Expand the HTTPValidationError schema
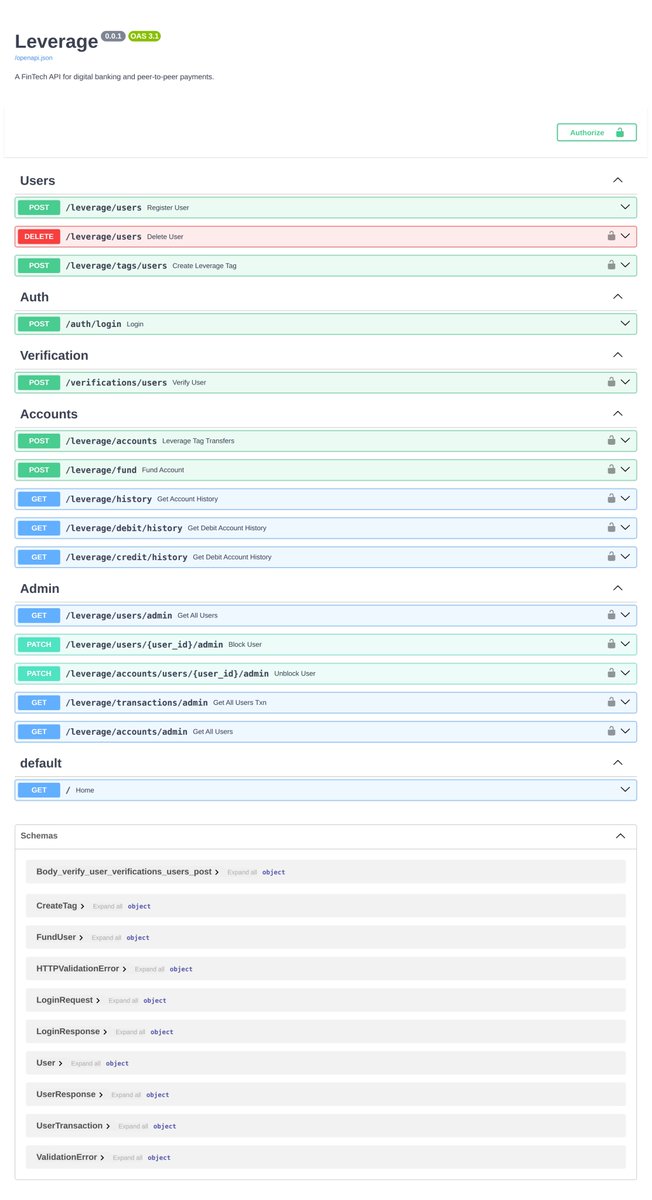 click(82, 969)
